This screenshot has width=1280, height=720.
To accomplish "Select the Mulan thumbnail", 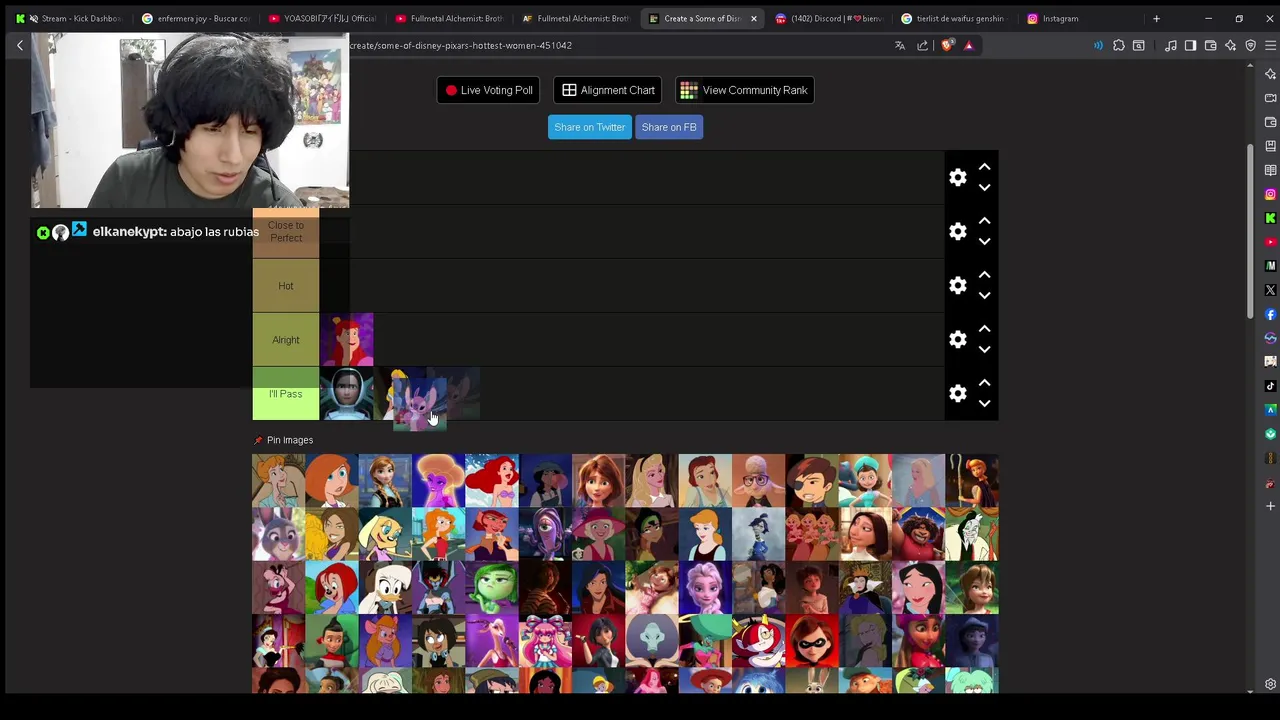I will (919, 588).
